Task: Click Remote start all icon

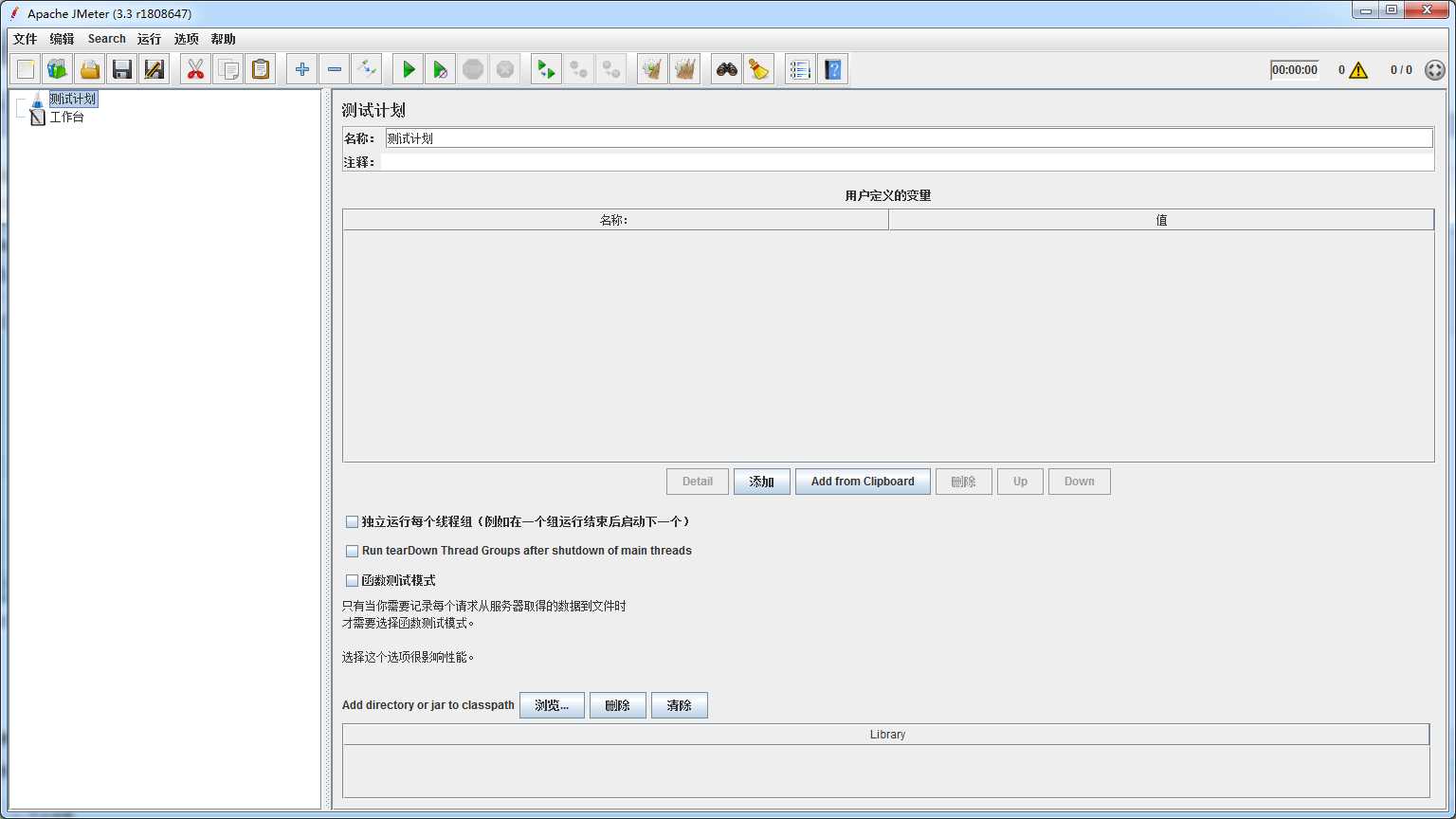Action: (x=547, y=69)
